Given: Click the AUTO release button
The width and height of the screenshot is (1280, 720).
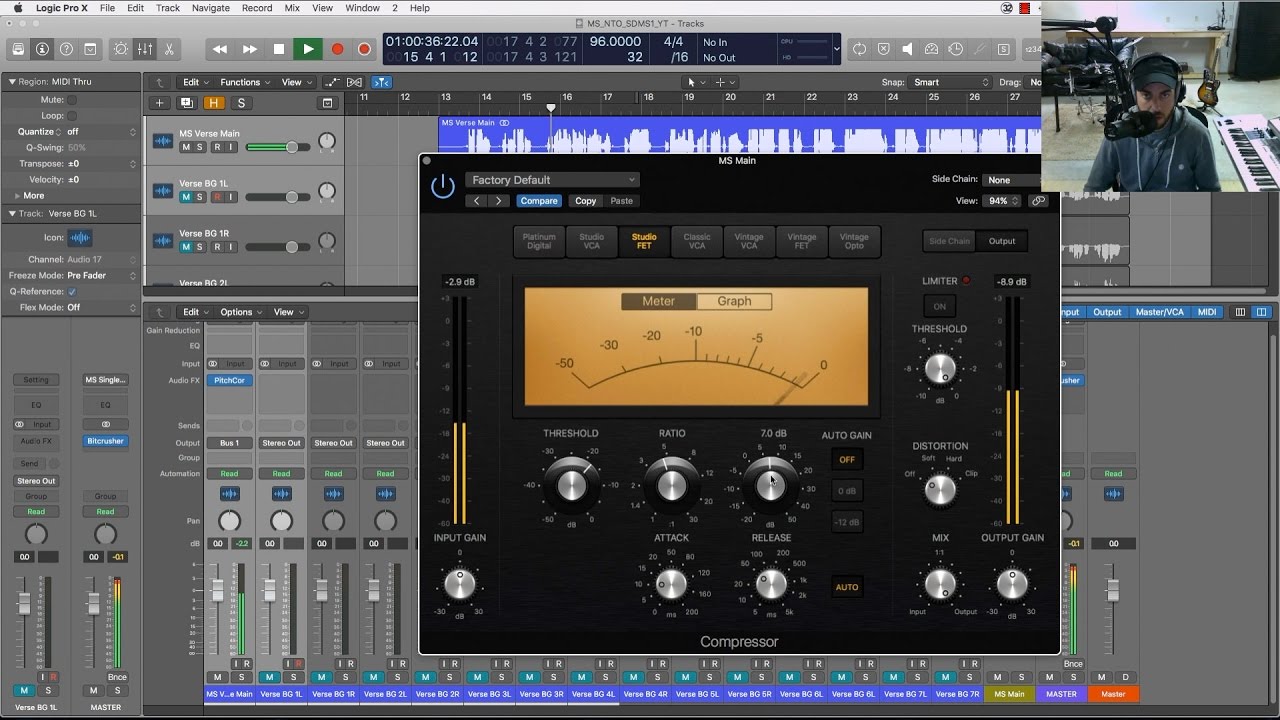Looking at the screenshot, I should [847, 587].
